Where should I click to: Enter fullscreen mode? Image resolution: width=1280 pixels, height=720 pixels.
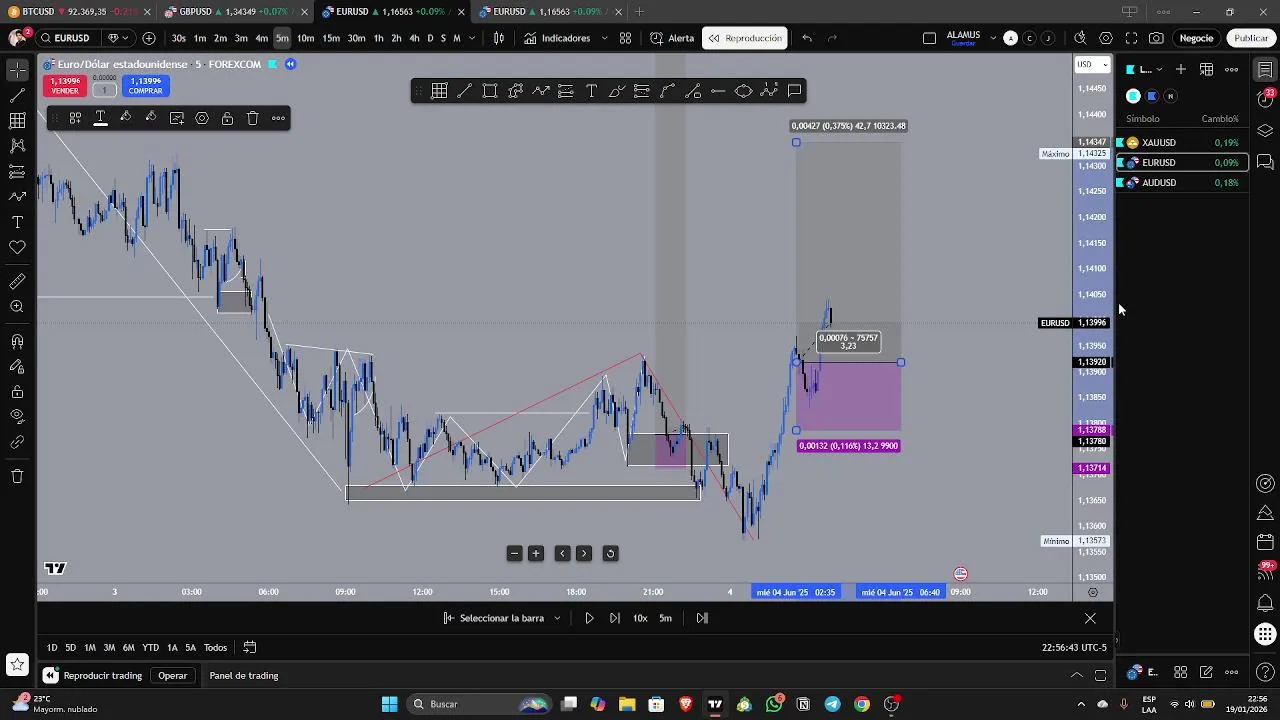point(1131,38)
